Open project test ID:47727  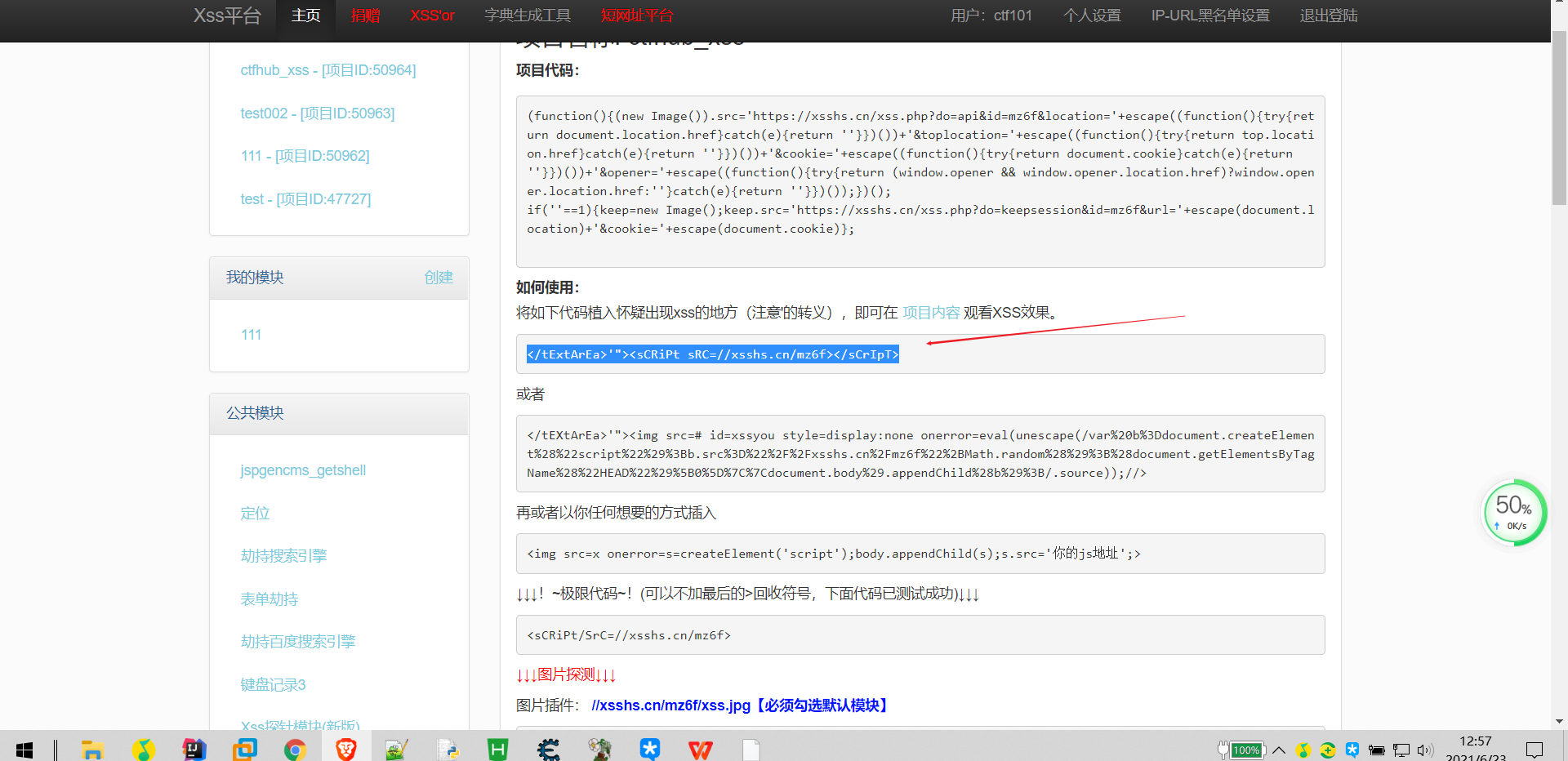305,199
